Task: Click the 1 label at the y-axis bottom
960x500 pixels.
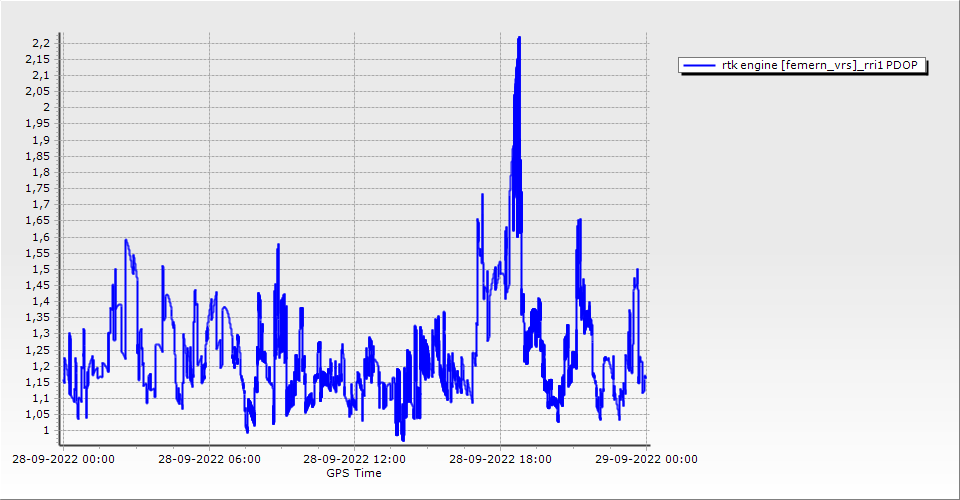Action: click(46, 431)
